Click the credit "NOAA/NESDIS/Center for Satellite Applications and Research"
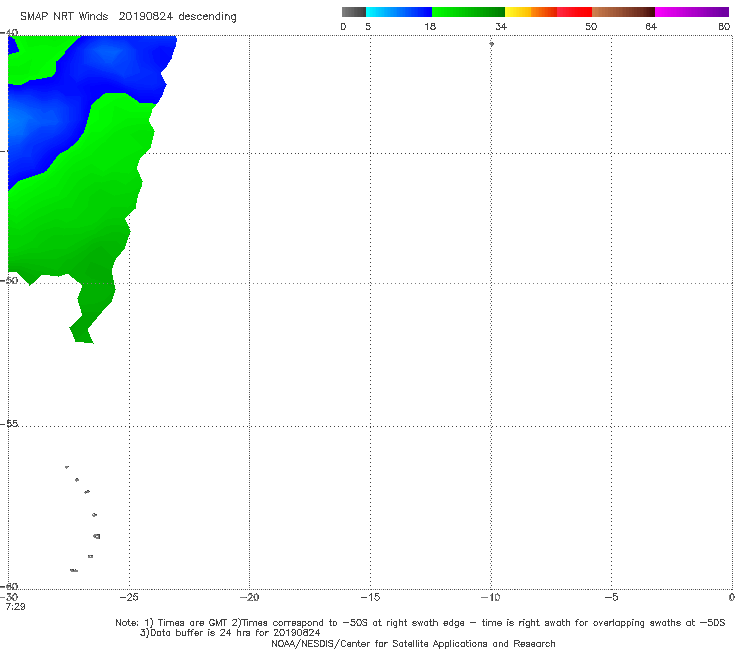The width and height of the screenshot is (740, 650). tap(413, 644)
